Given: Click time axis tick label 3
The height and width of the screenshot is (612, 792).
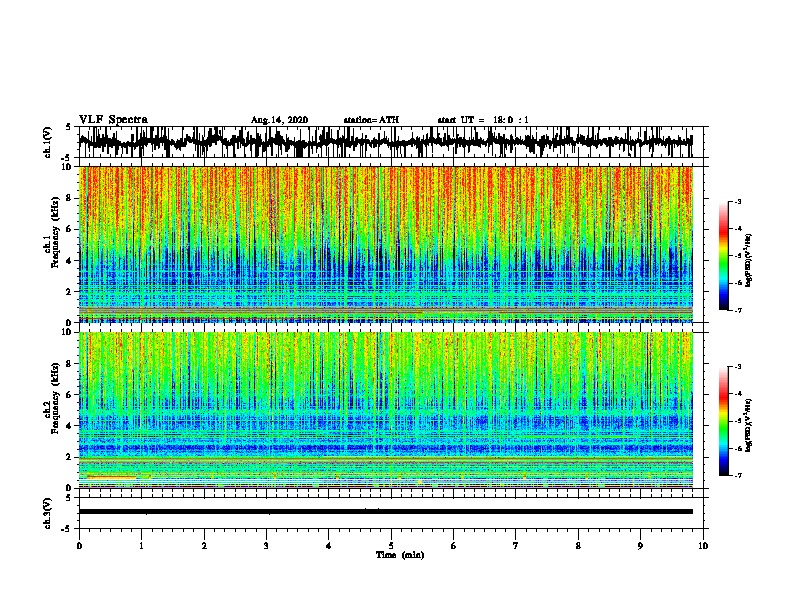Looking at the screenshot, I should point(266,545).
